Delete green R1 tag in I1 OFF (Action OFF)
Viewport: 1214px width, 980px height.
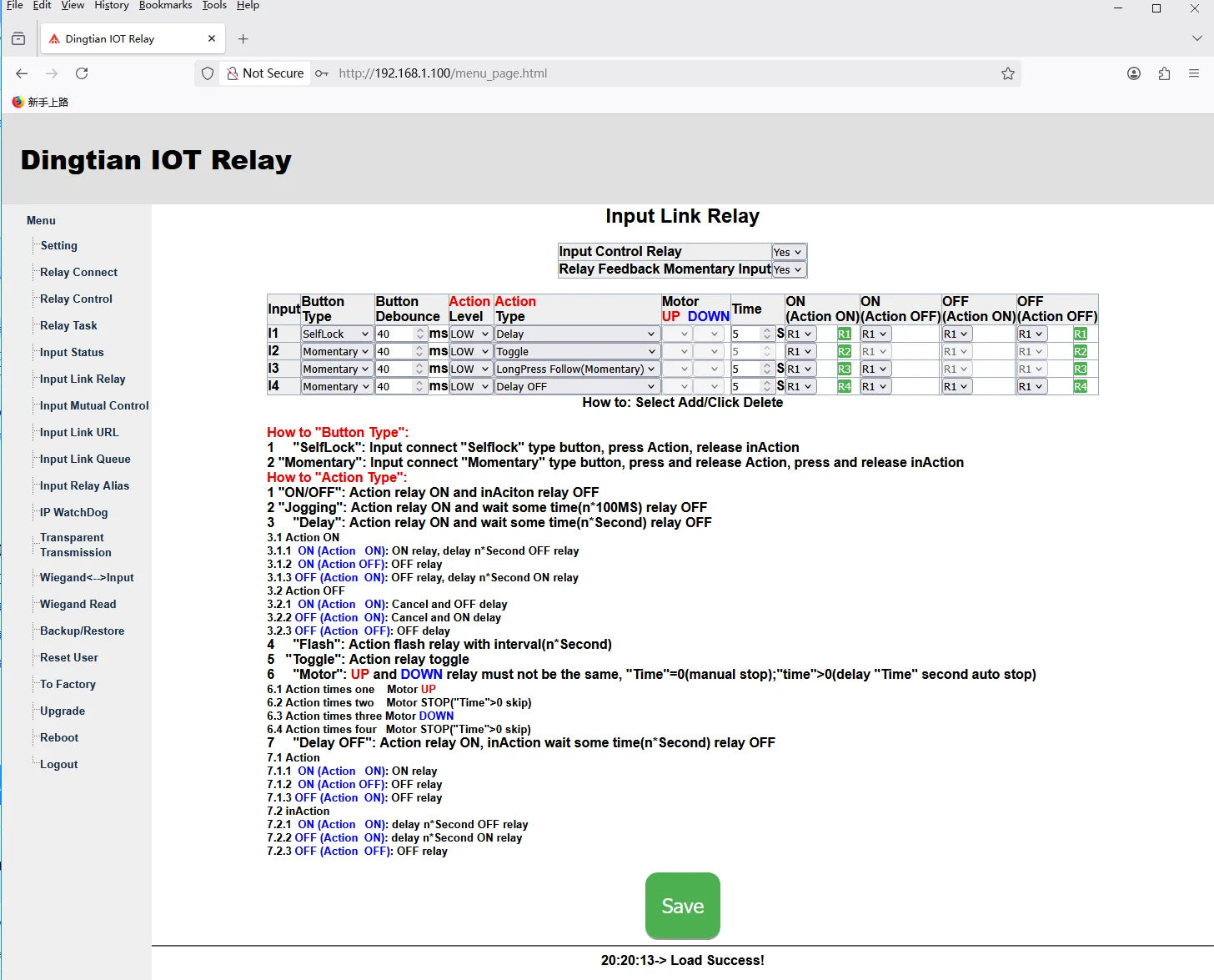tap(1081, 334)
